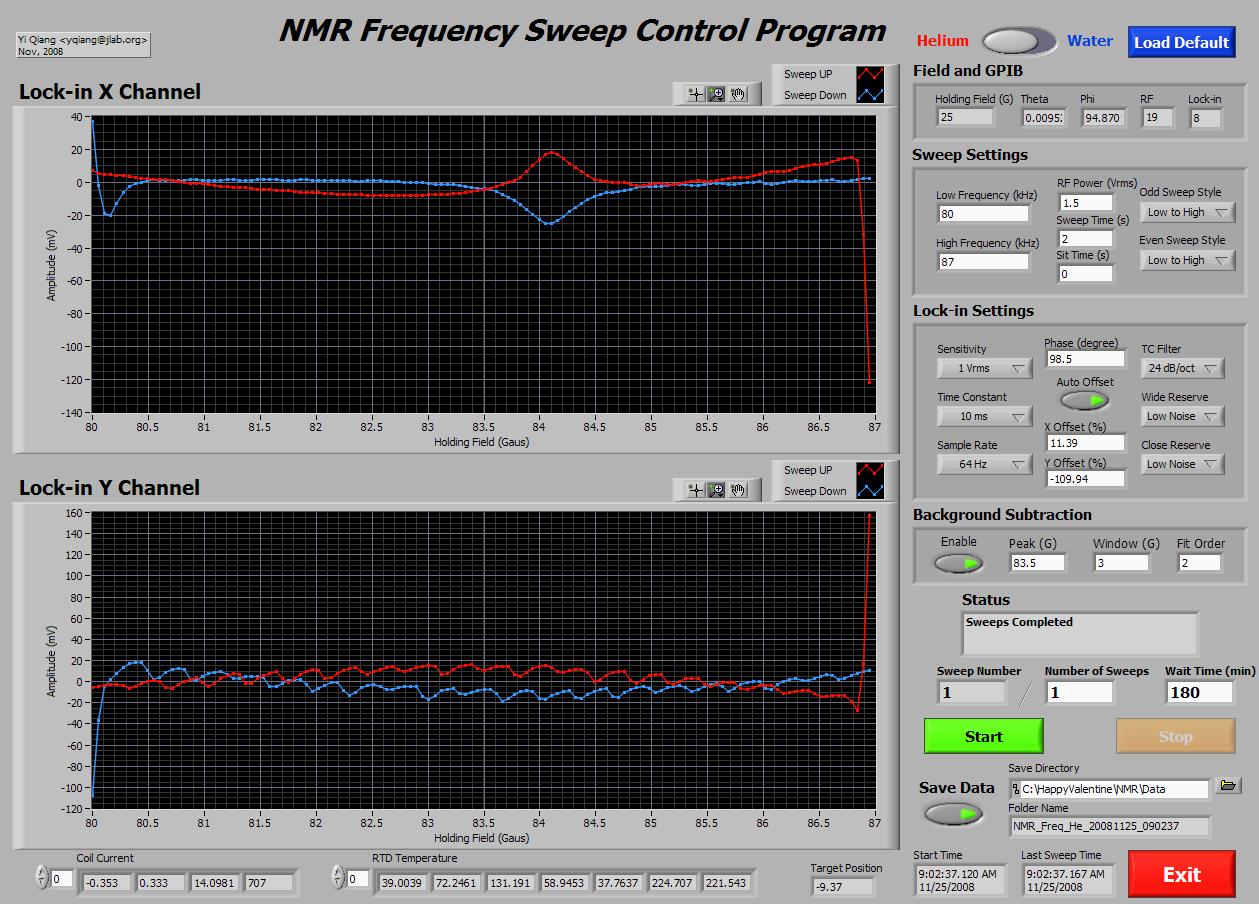
Task: Click Phi value 94.870
Action: 1103,117
